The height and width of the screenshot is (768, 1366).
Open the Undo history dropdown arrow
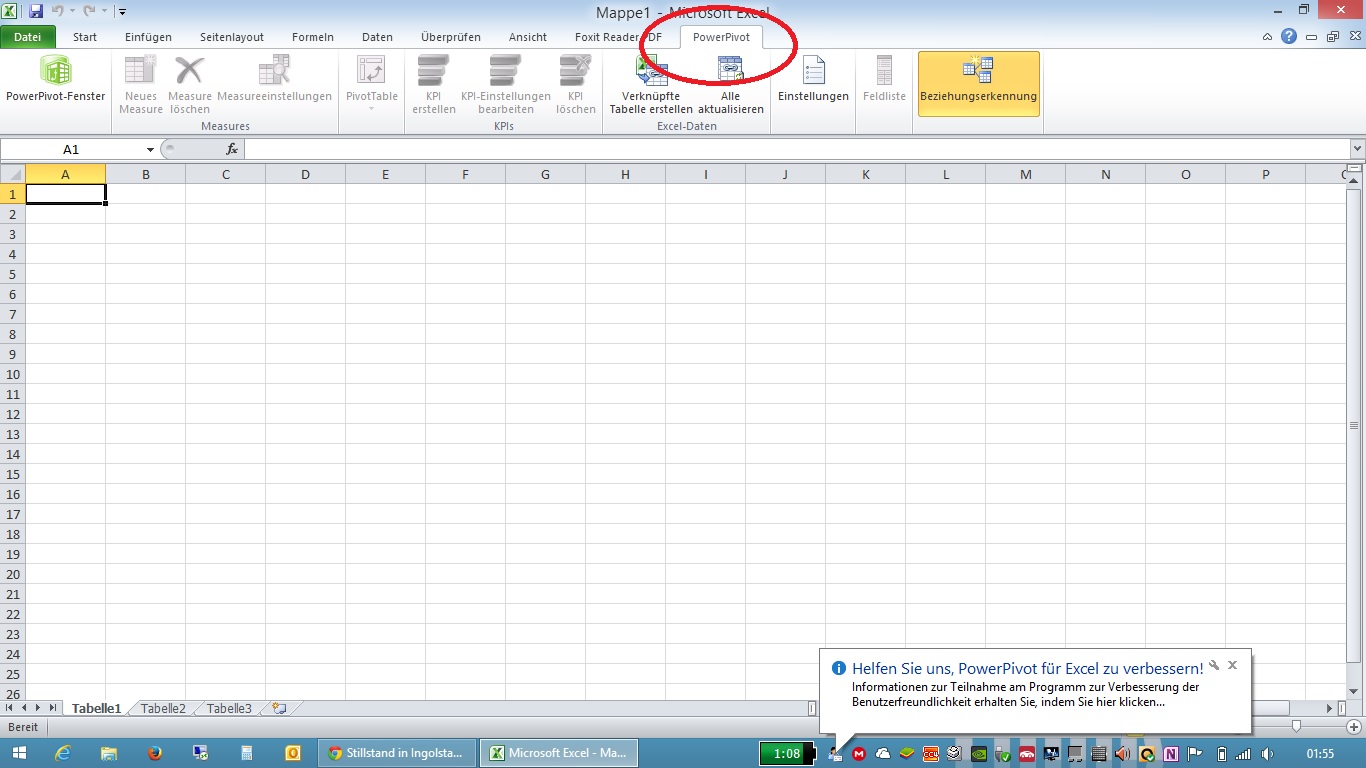[x=72, y=12]
